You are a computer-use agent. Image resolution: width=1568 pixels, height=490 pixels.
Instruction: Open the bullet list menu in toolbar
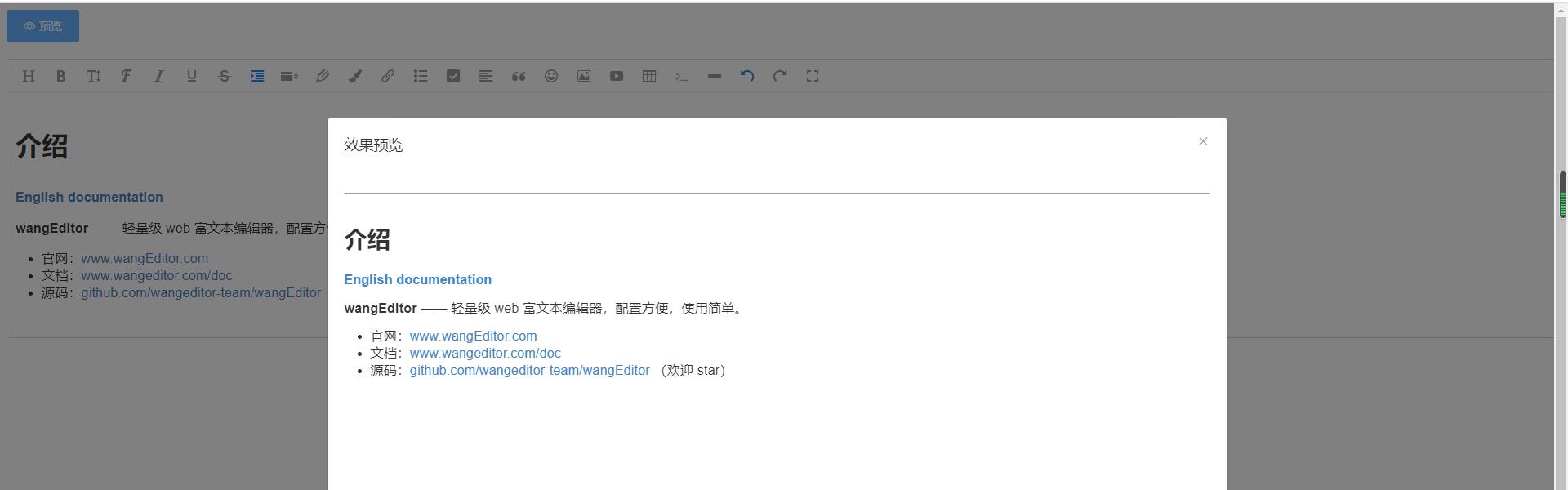click(x=421, y=76)
